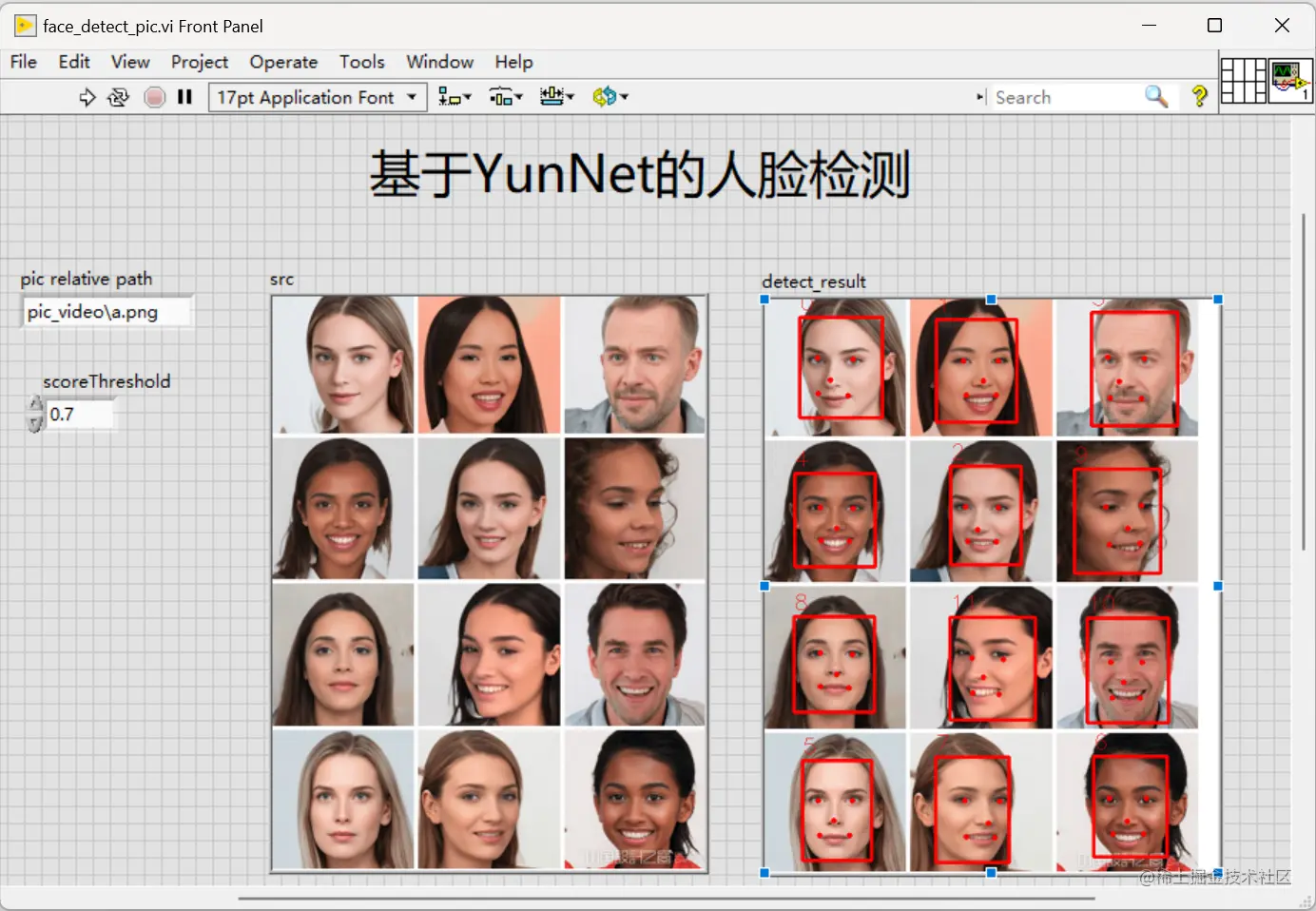Click the search magnifier icon
Viewport: 1316px width, 911px height.
click(x=1156, y=96)
